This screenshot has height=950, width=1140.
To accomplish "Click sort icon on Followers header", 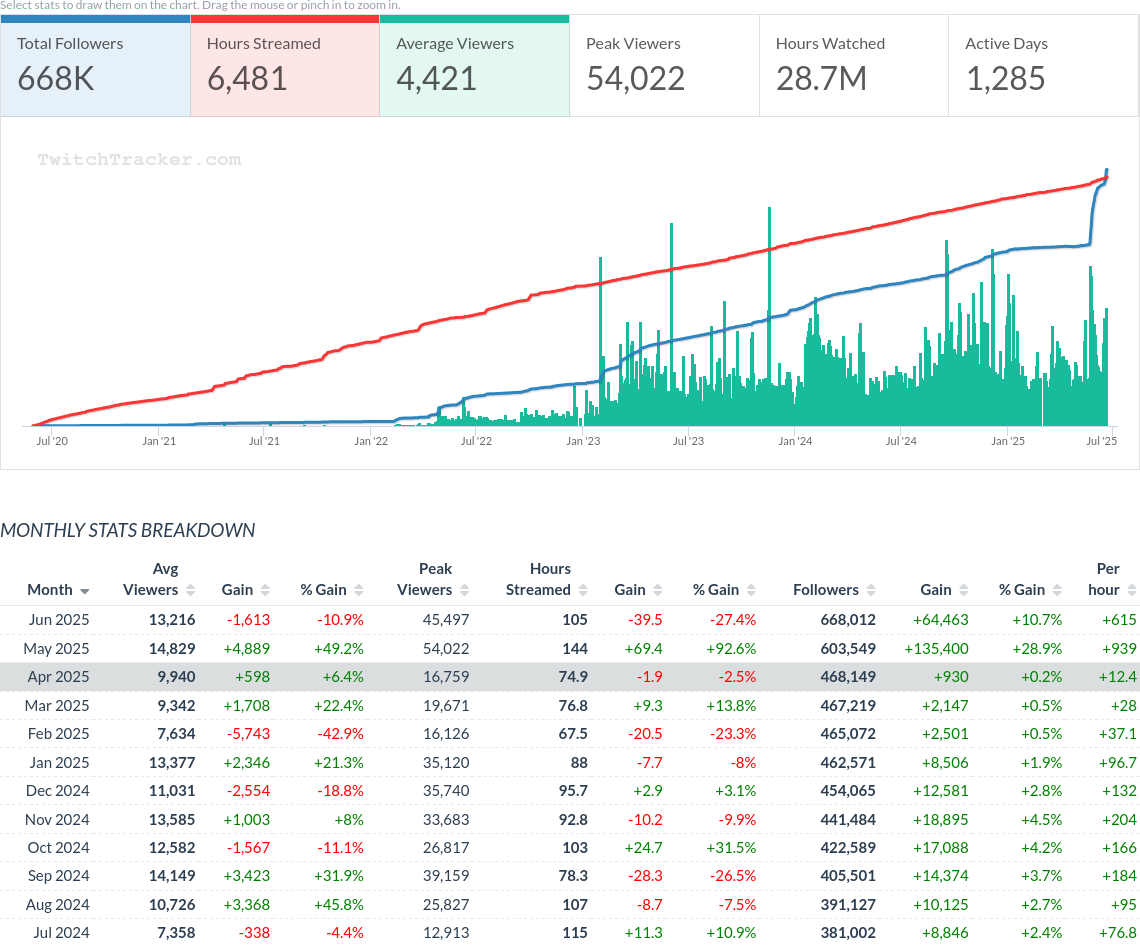I will [871, 590].
